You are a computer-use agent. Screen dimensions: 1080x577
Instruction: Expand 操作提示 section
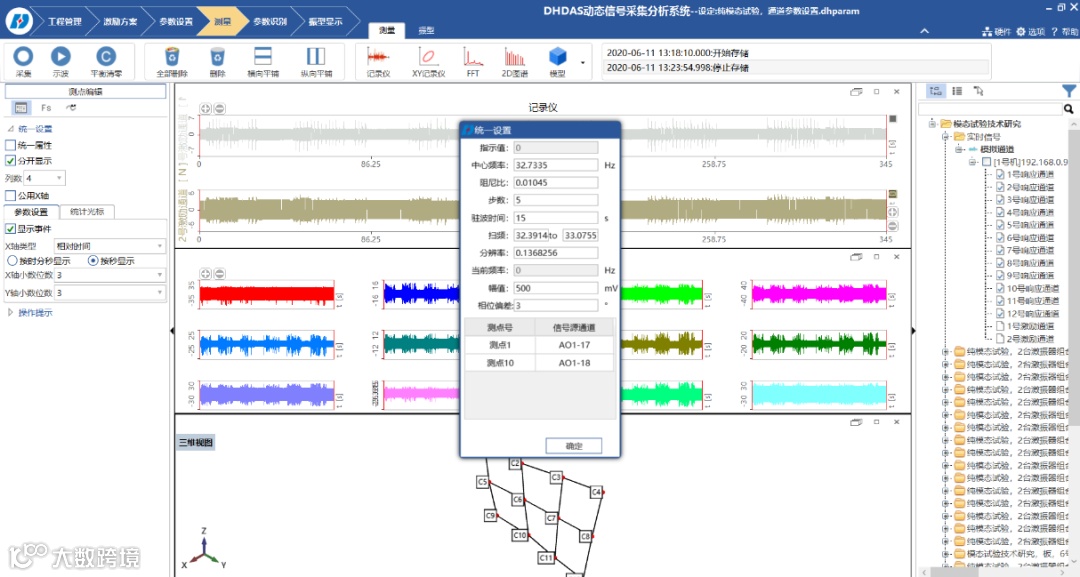click(10, 313)
